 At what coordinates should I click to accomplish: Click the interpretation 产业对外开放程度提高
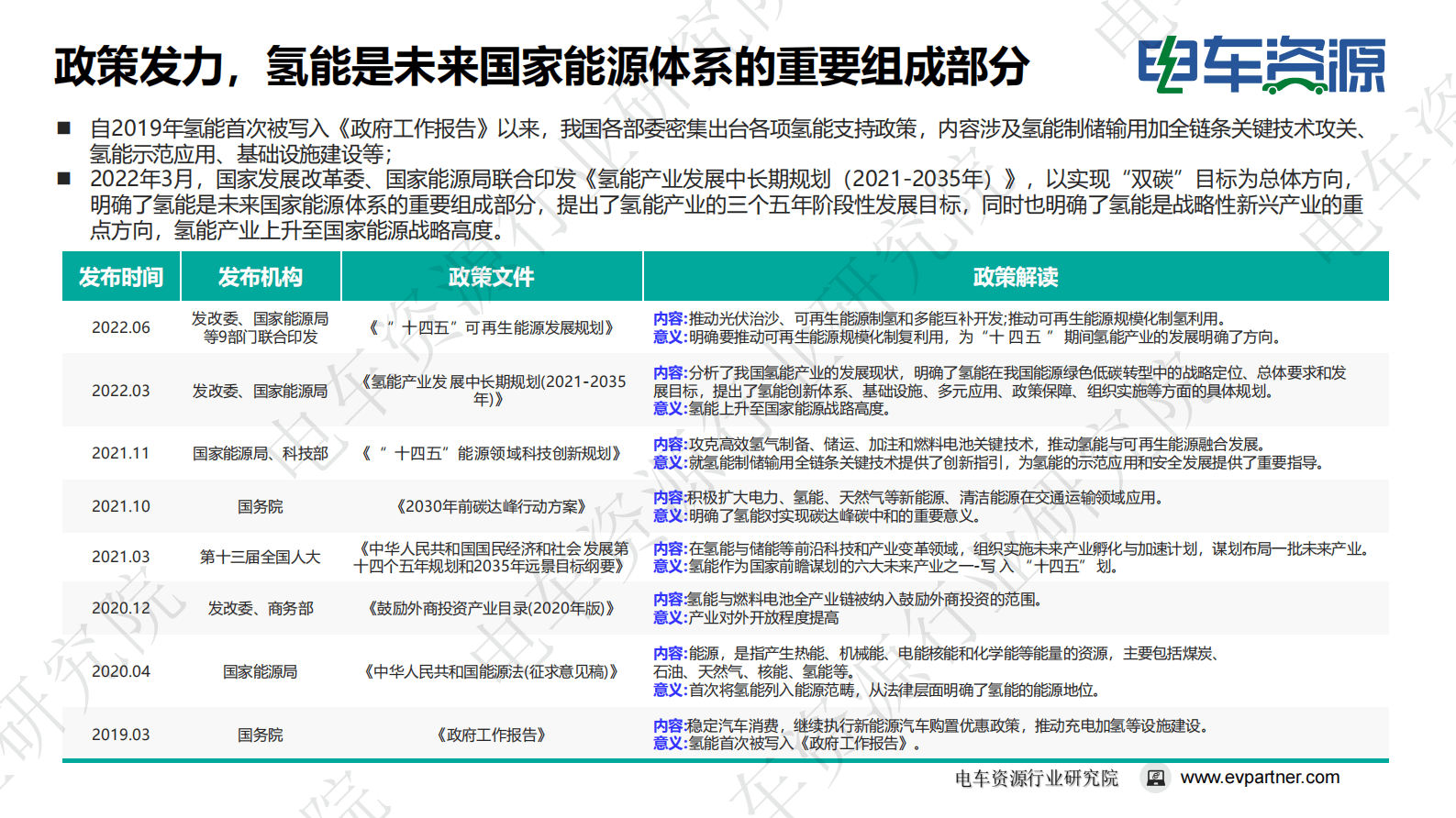point(746,617)
